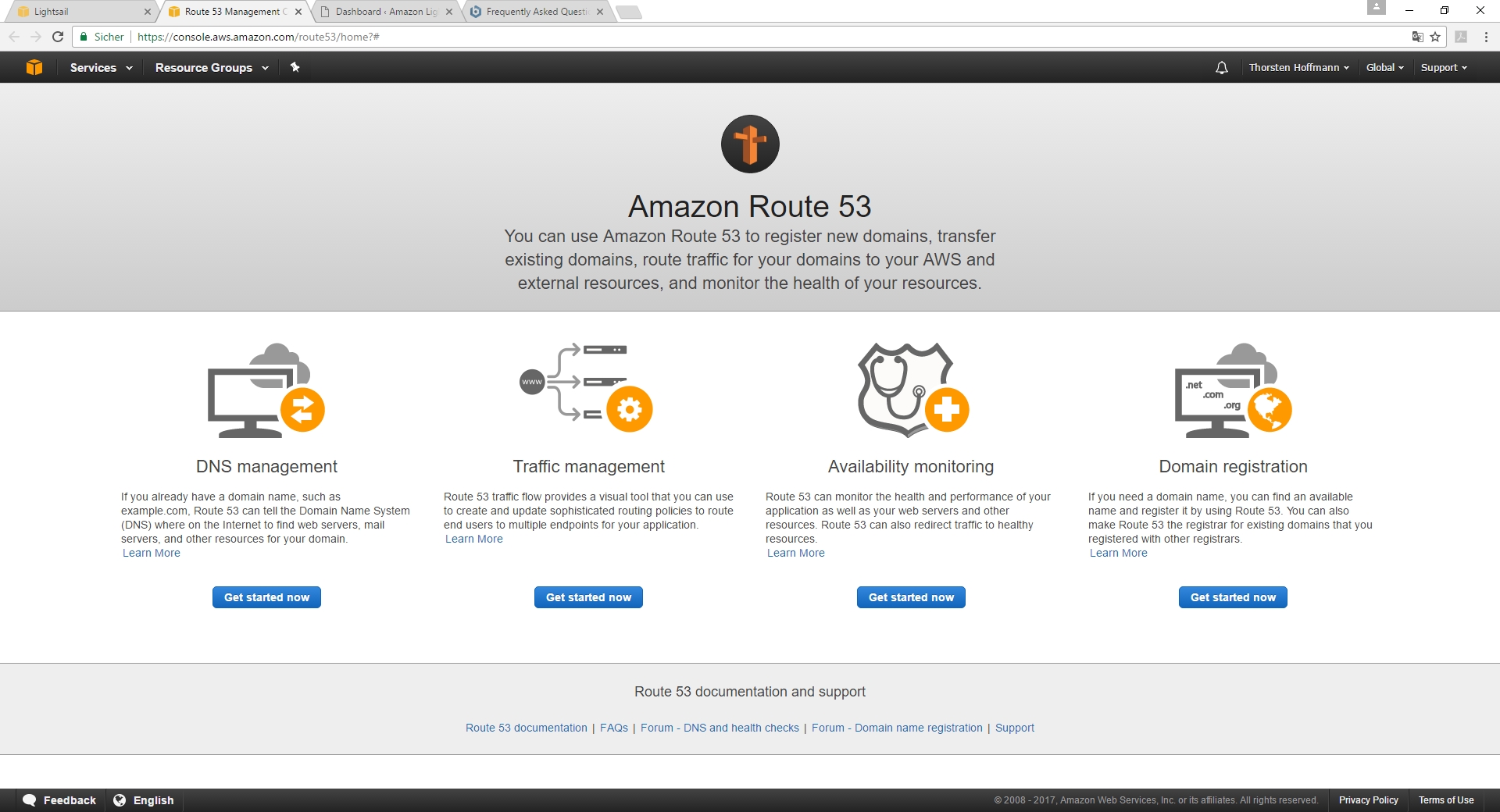Open the Global region dropdown
1500x812 pixels.
[x=1384, y=68]
